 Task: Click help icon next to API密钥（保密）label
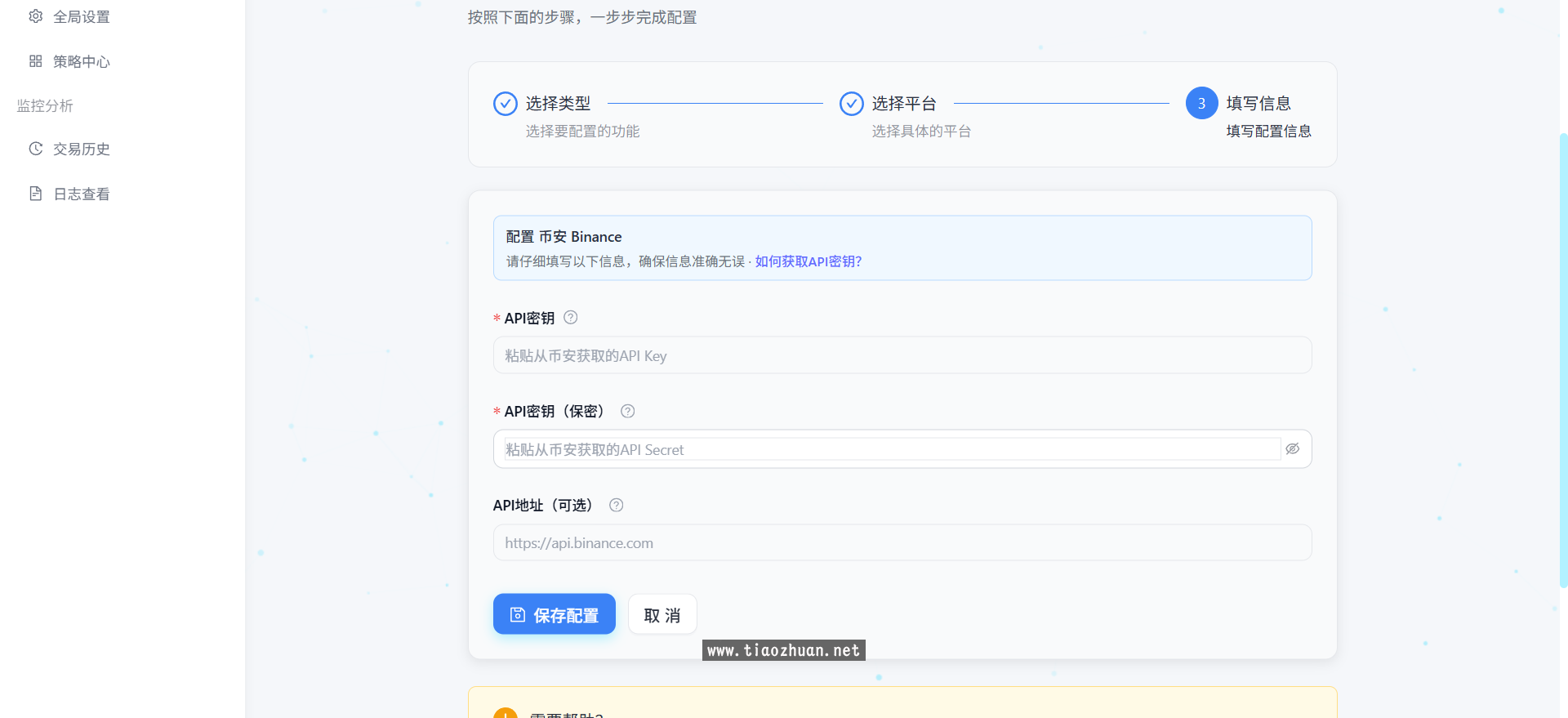pos(627,411)
